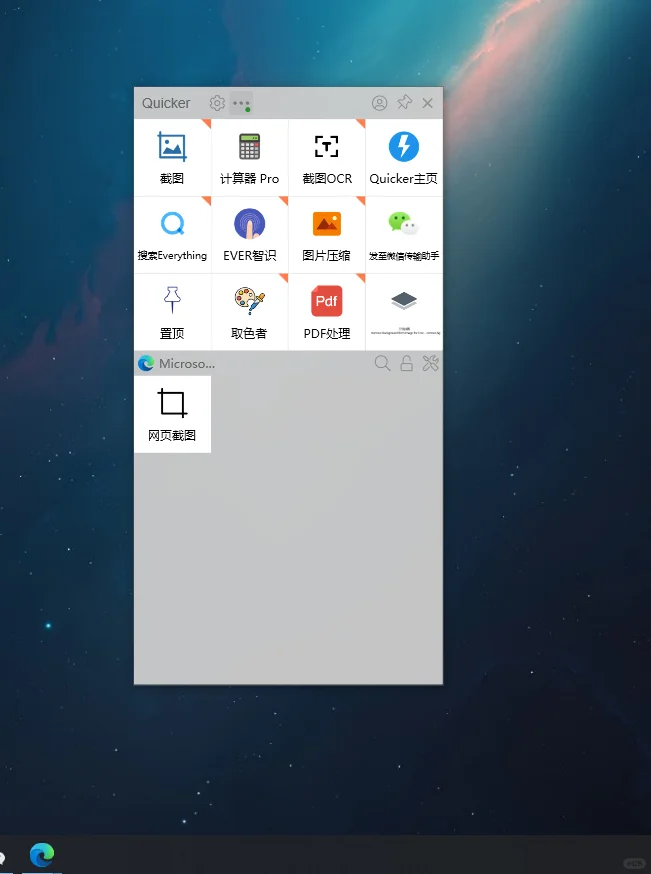
Task: Open the user account icon
Action: pyautogui.click(x=380, y=103)
